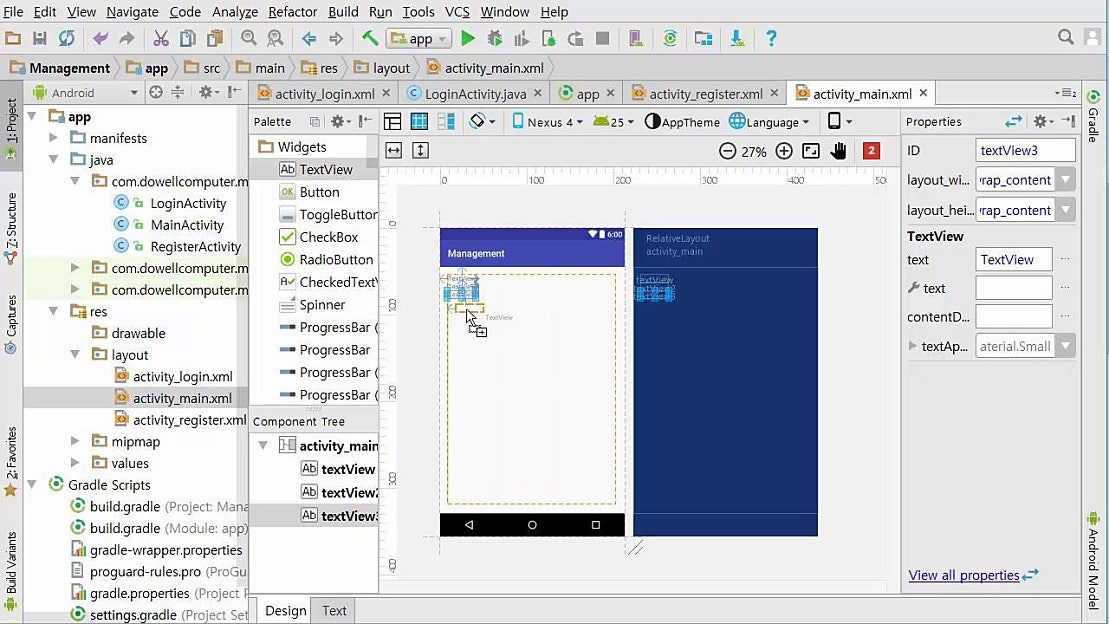
Task: Collapse the java folder in project tree
Action: click(54, 160)
